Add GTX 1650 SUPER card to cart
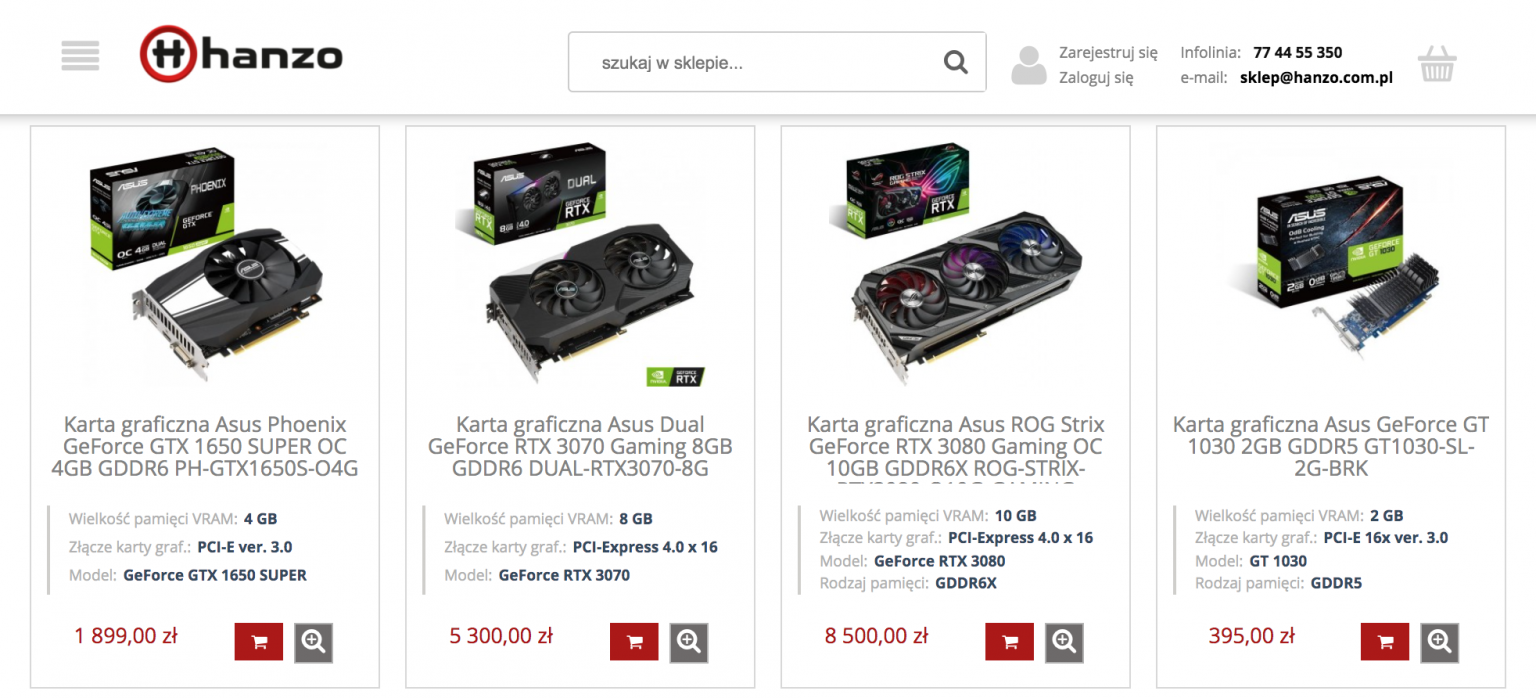 pyautogui.click(x=259, y=642)
